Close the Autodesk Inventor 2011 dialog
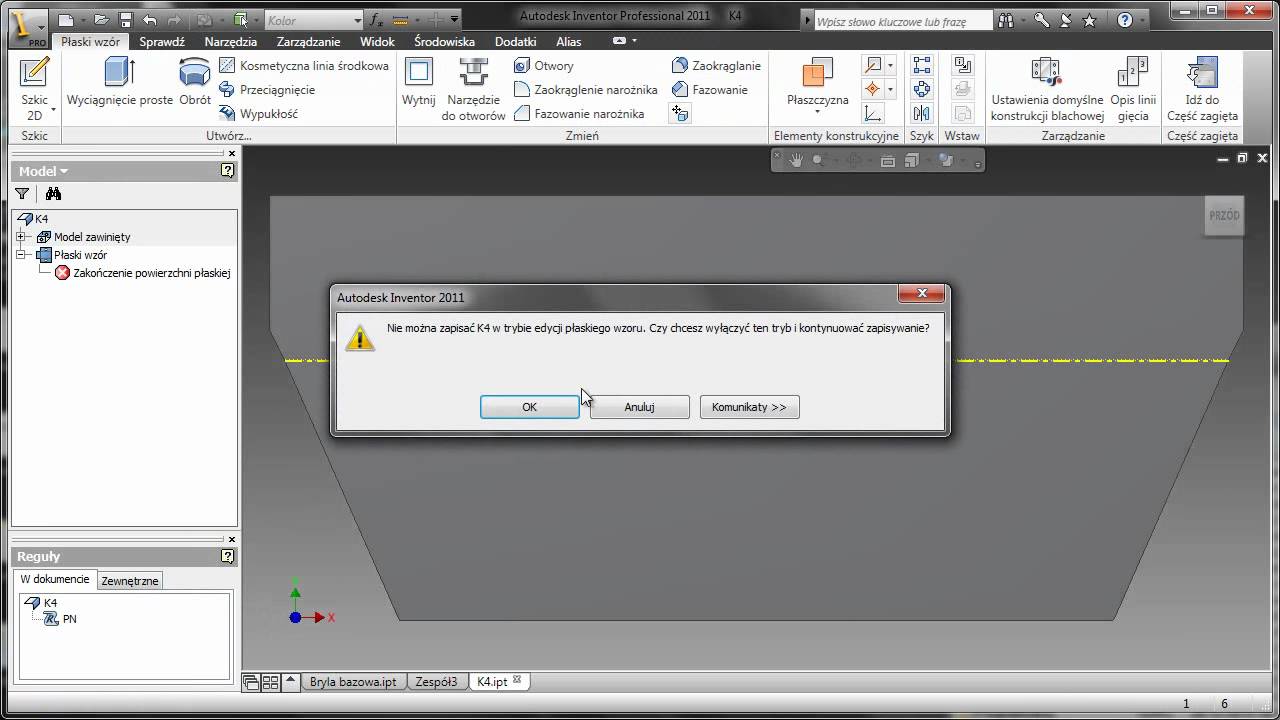Viewport: 1280px width, 720px height. click(x=921, y=294)
